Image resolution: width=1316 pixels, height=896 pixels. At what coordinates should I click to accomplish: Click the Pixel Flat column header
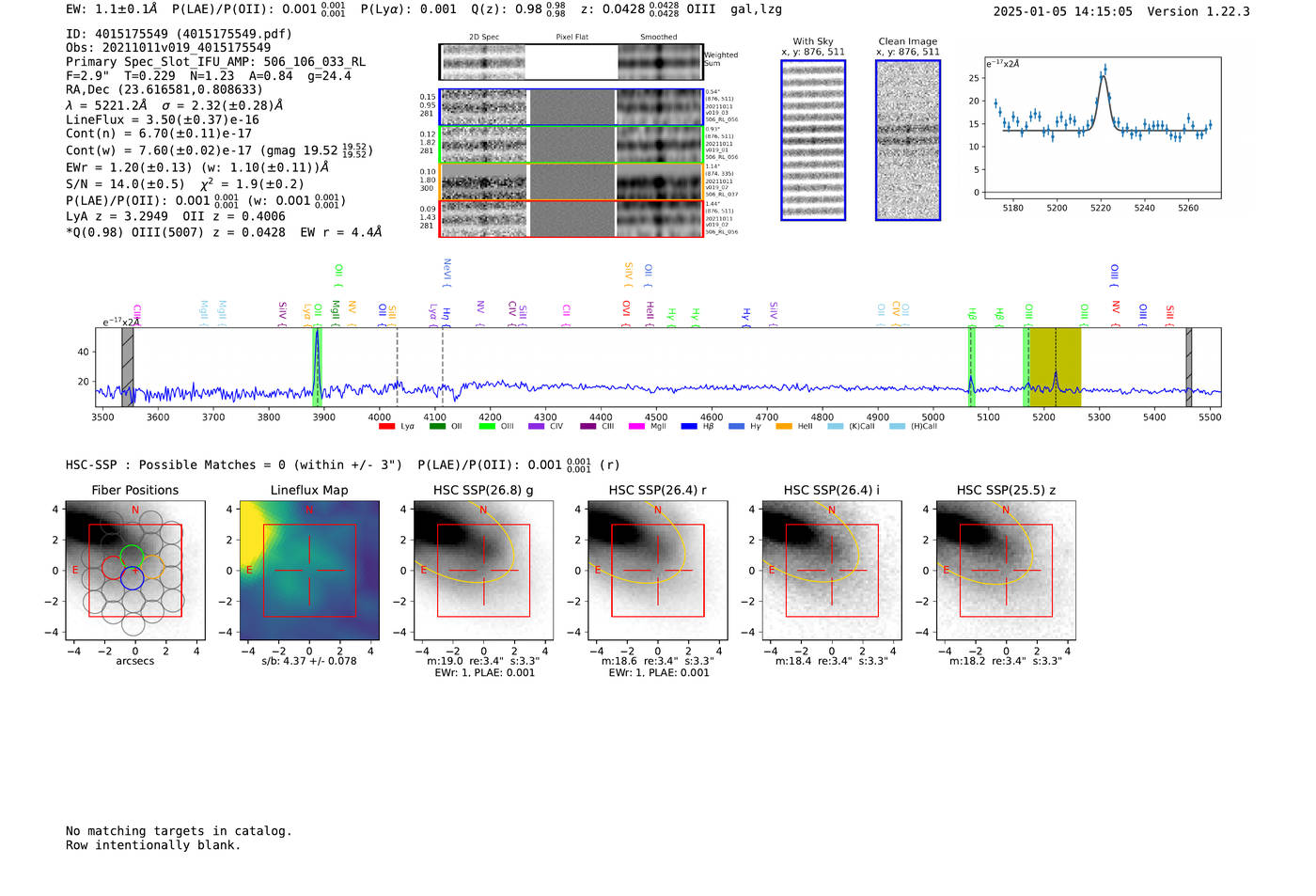click(x=572, y=38)
